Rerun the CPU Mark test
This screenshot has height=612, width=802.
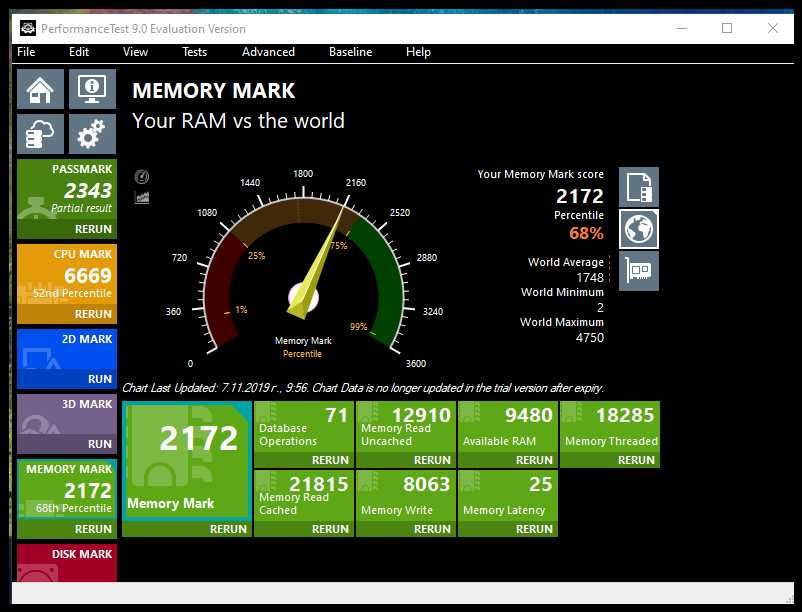point(93,314)
